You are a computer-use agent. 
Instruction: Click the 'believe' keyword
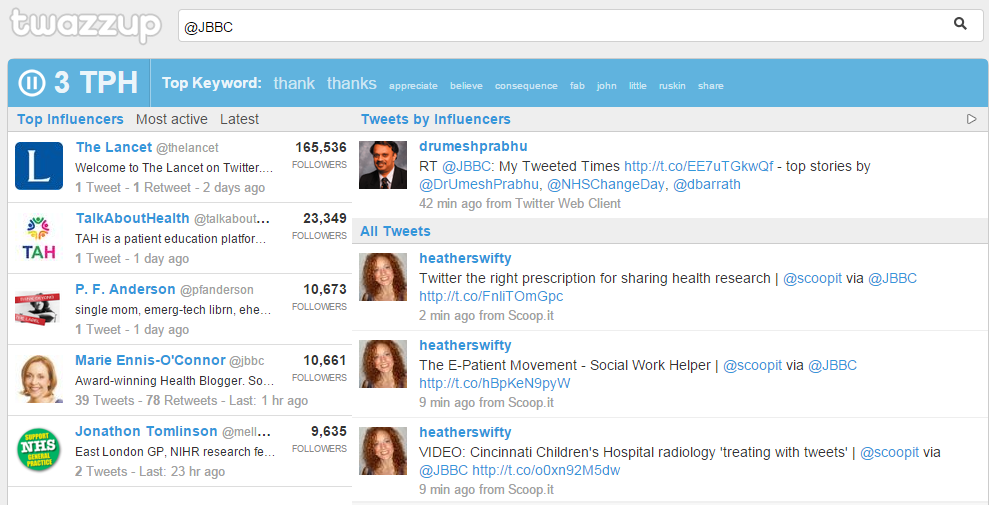coord(466,86)
